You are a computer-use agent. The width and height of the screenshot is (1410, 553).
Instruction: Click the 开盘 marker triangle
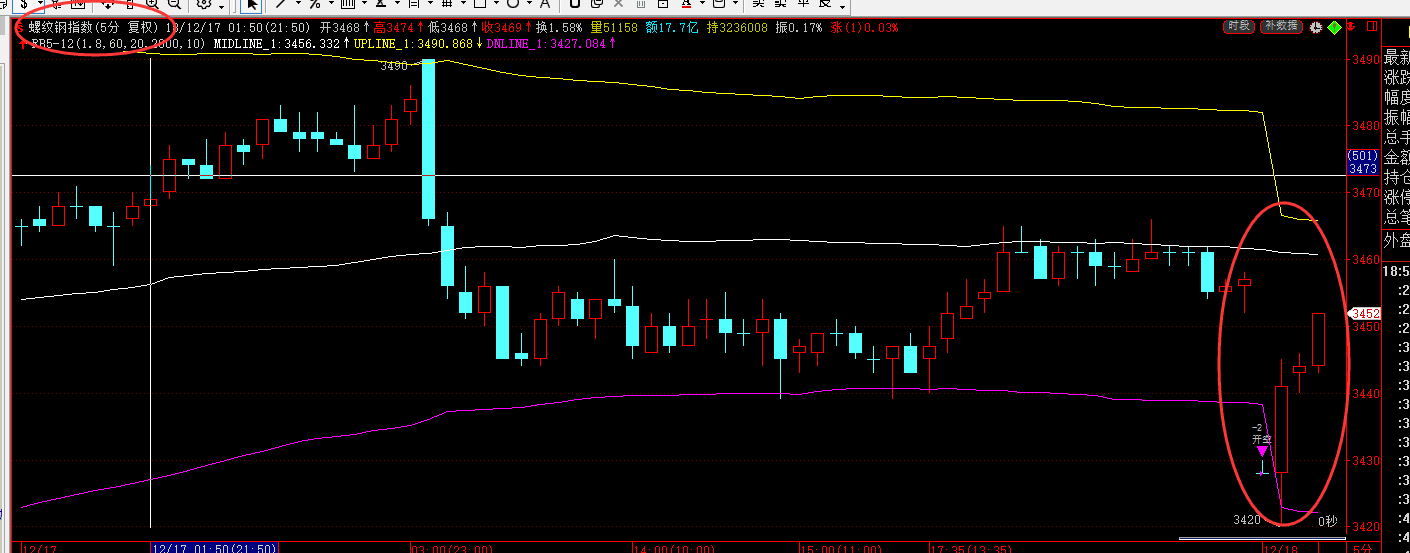1262,452
